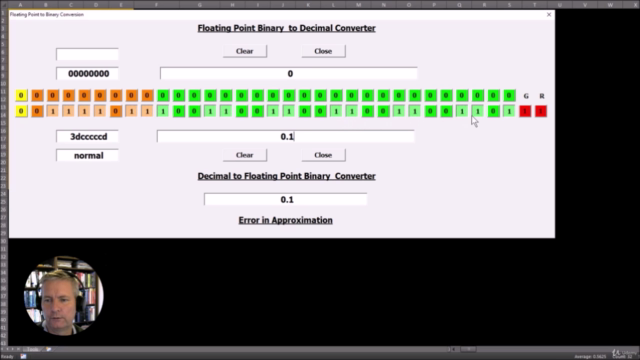Click the Clear button below 0.1
The image size is (640, 360).
coord(244,155)
